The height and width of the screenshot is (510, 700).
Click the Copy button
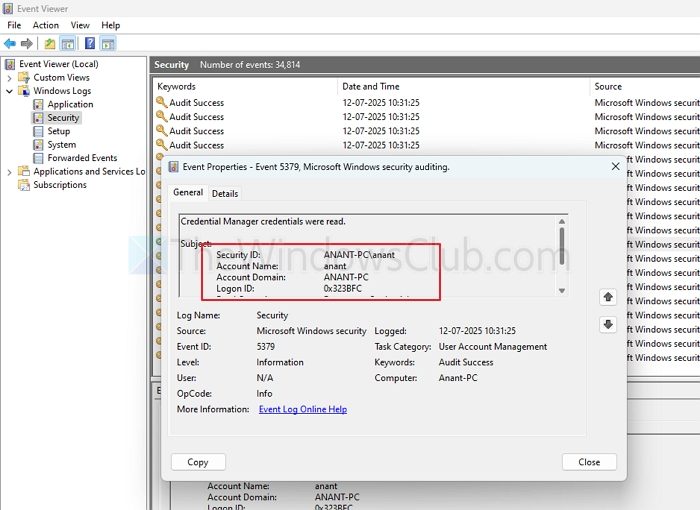(x=198, y=462)
